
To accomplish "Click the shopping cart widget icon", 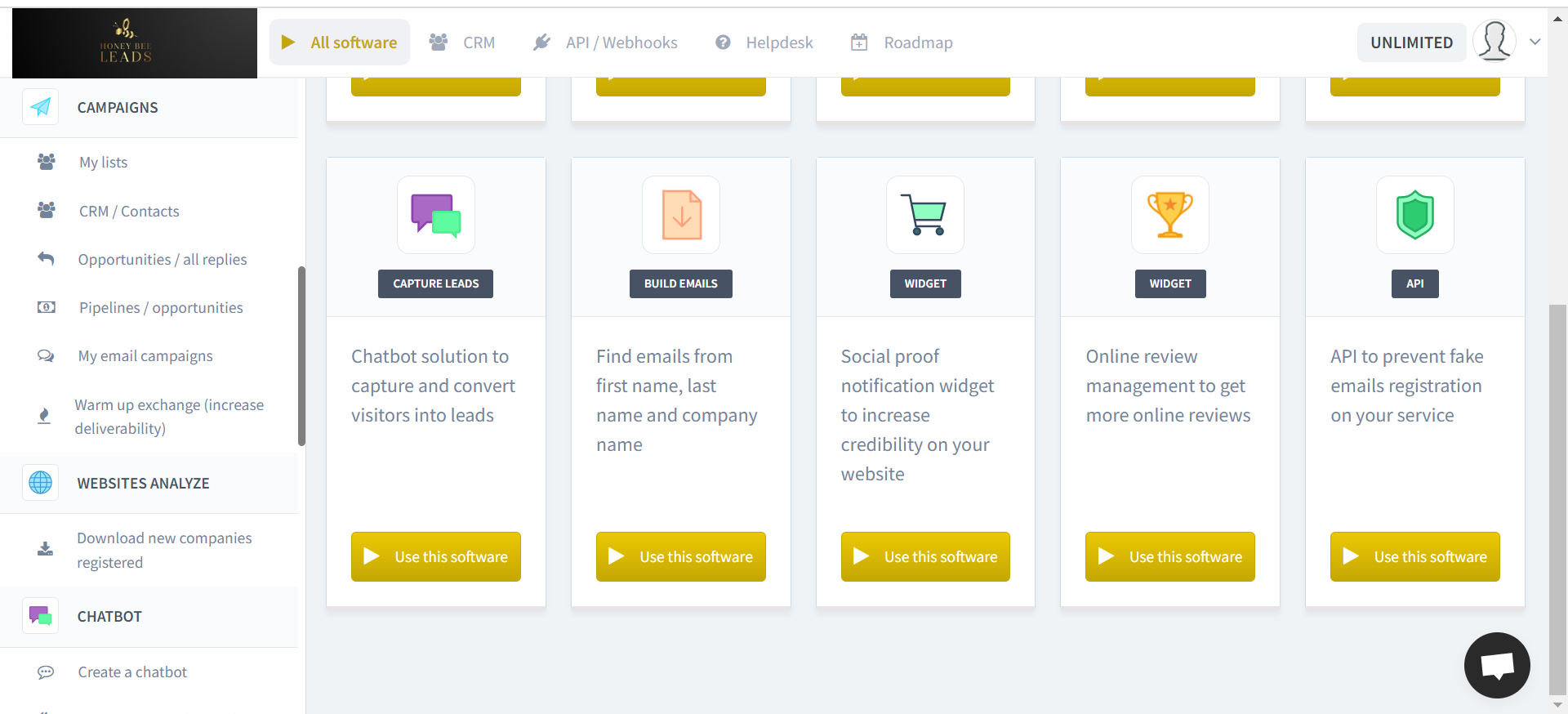I will [x=924, y=215].
